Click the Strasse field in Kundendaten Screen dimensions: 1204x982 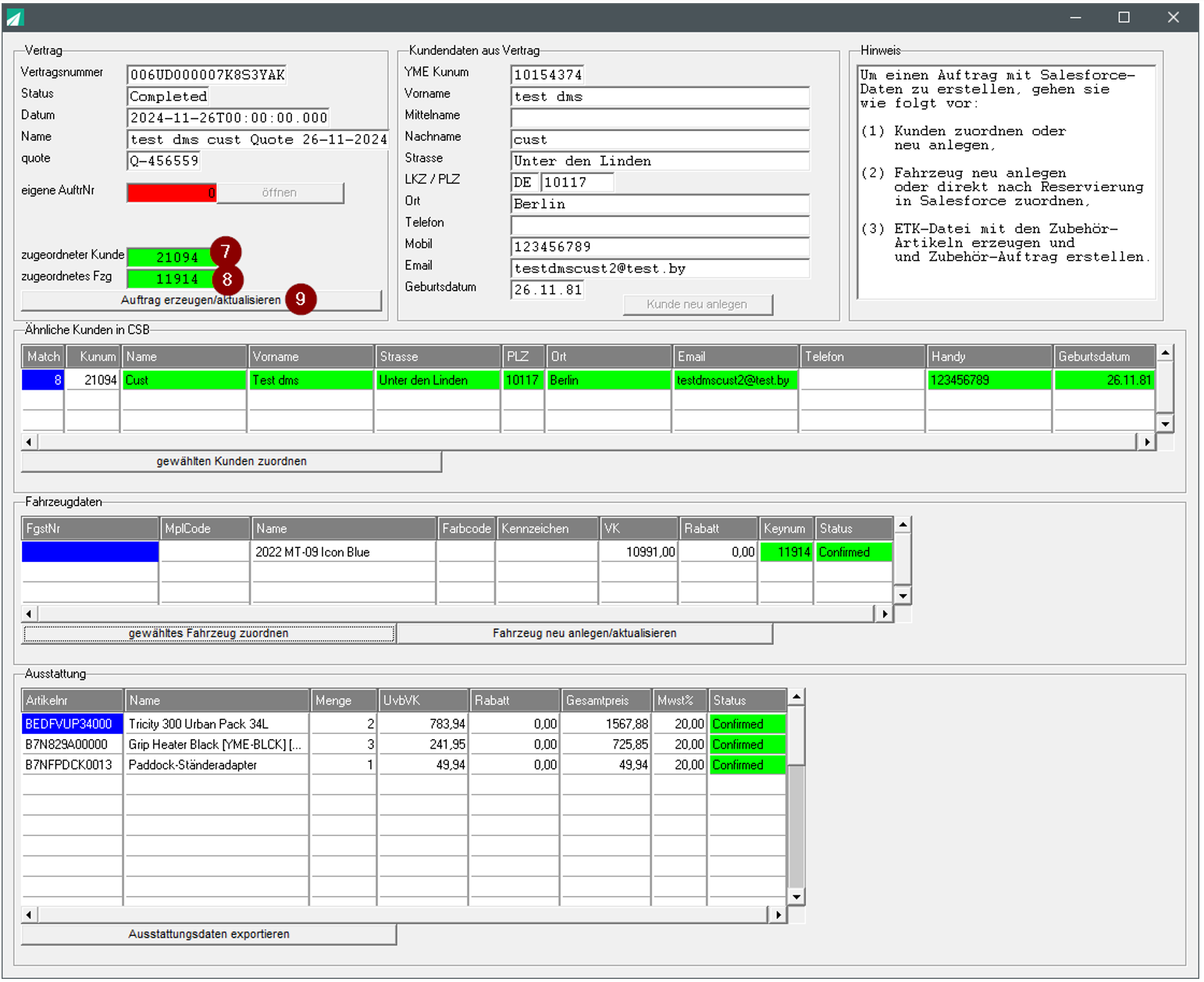pyautogui.click(x=660, y=161)
